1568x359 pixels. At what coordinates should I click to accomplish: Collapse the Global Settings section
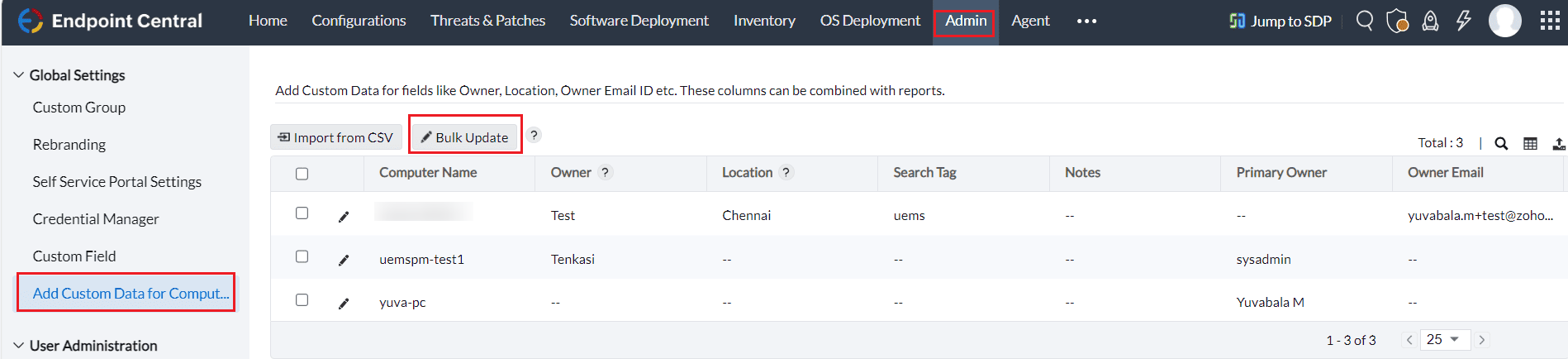[x=69, y=75]
